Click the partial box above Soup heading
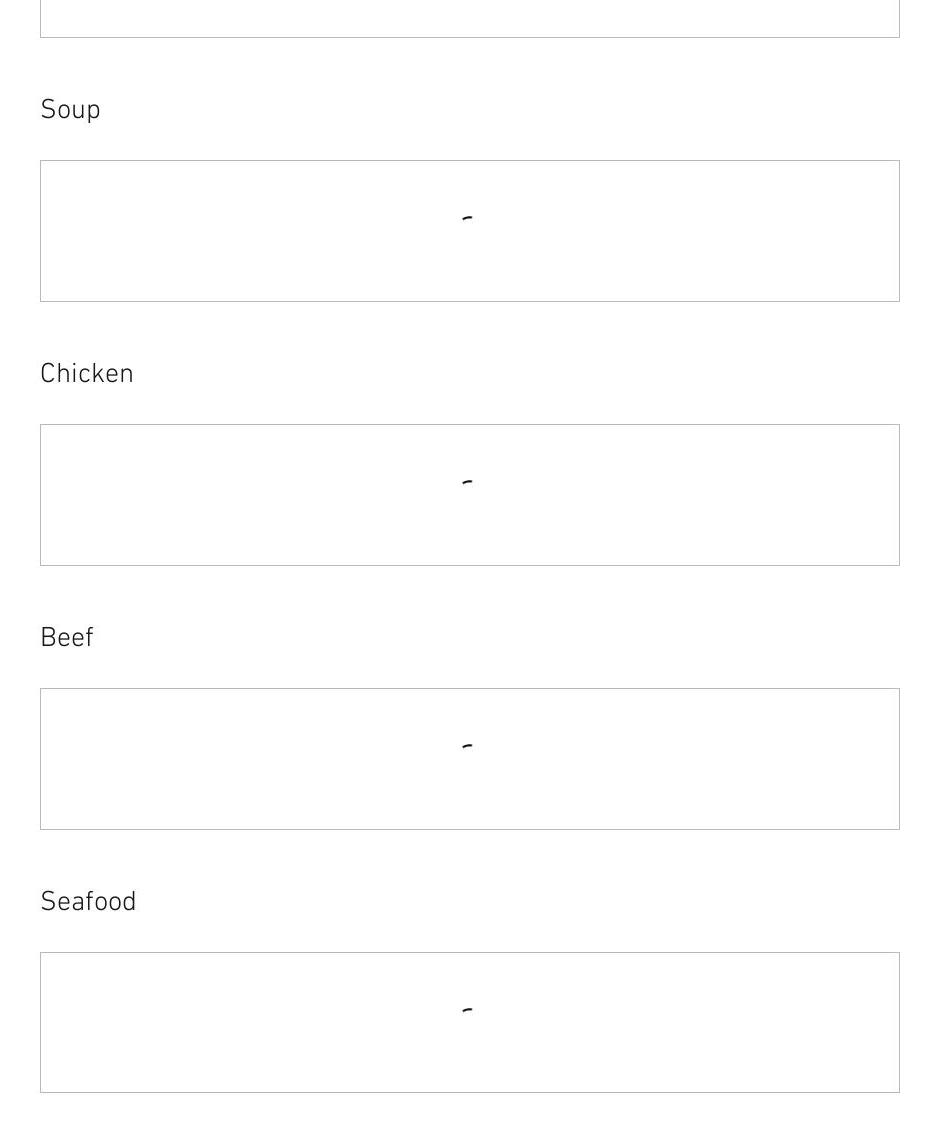This screenshot has height=1122, width=925. (x=470, y=18)
